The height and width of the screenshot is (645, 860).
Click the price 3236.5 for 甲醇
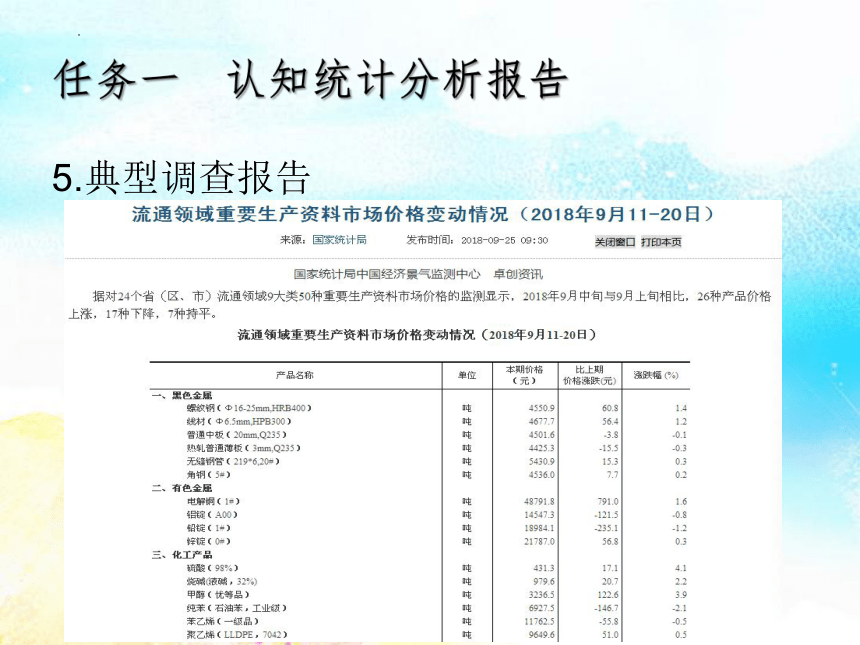(x=541, y=595)
